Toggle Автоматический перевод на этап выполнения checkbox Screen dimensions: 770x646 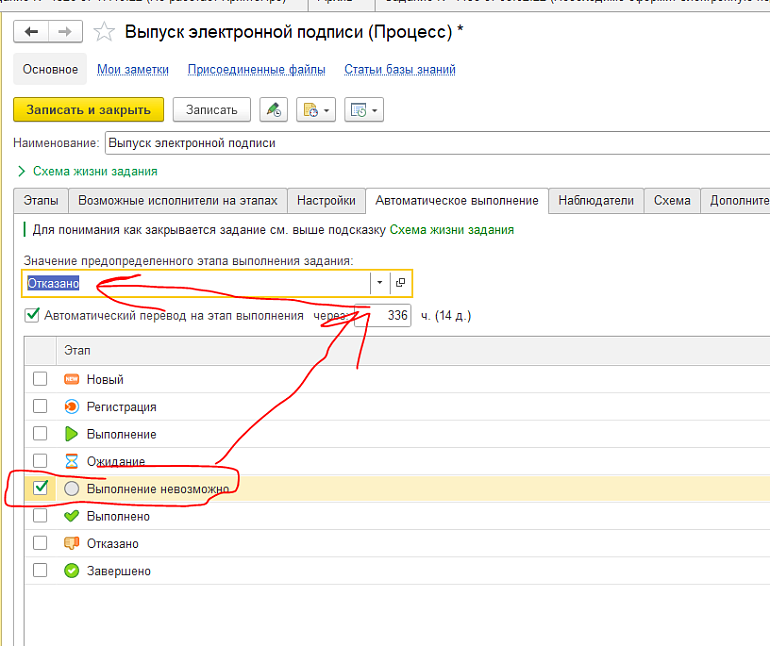coord(33,315)
